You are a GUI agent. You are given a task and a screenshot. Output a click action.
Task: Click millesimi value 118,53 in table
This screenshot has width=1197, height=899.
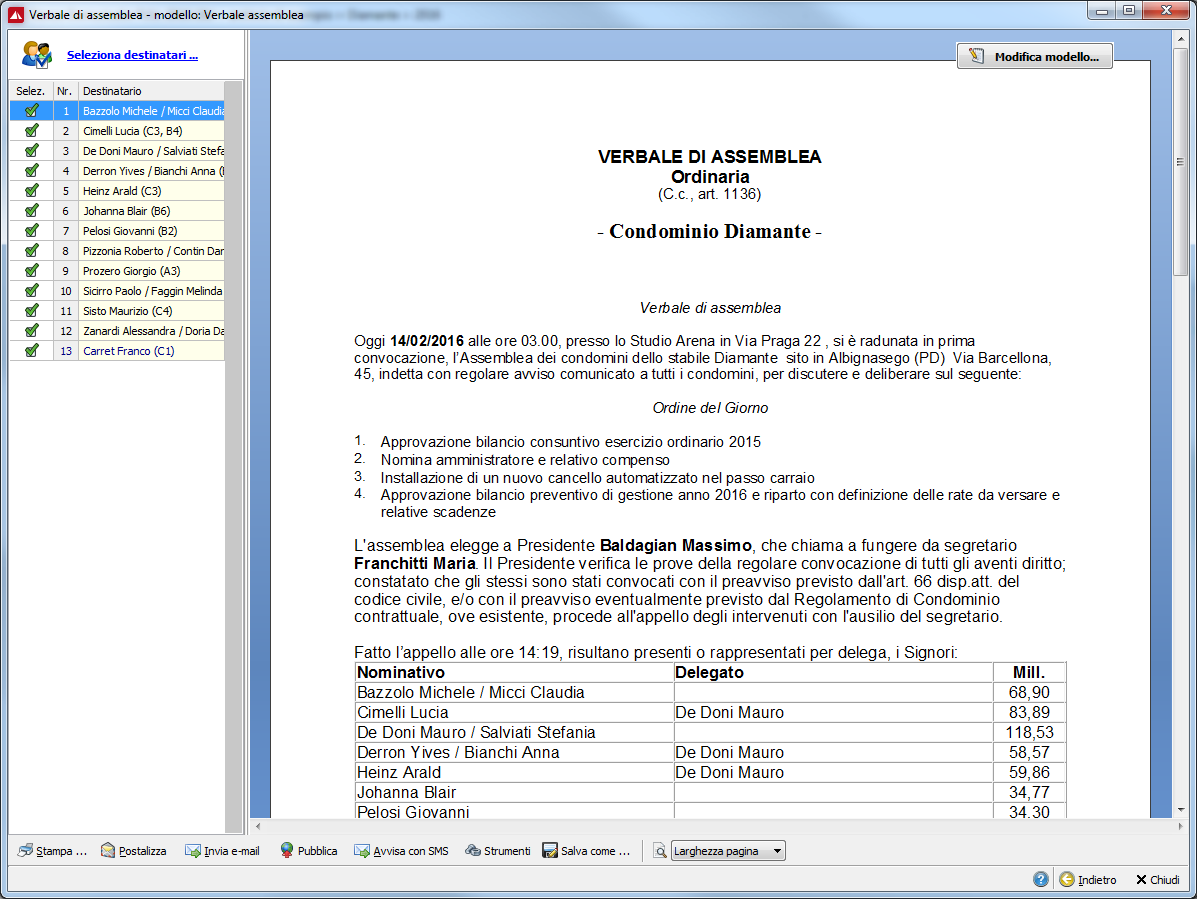pos(1029,732)
